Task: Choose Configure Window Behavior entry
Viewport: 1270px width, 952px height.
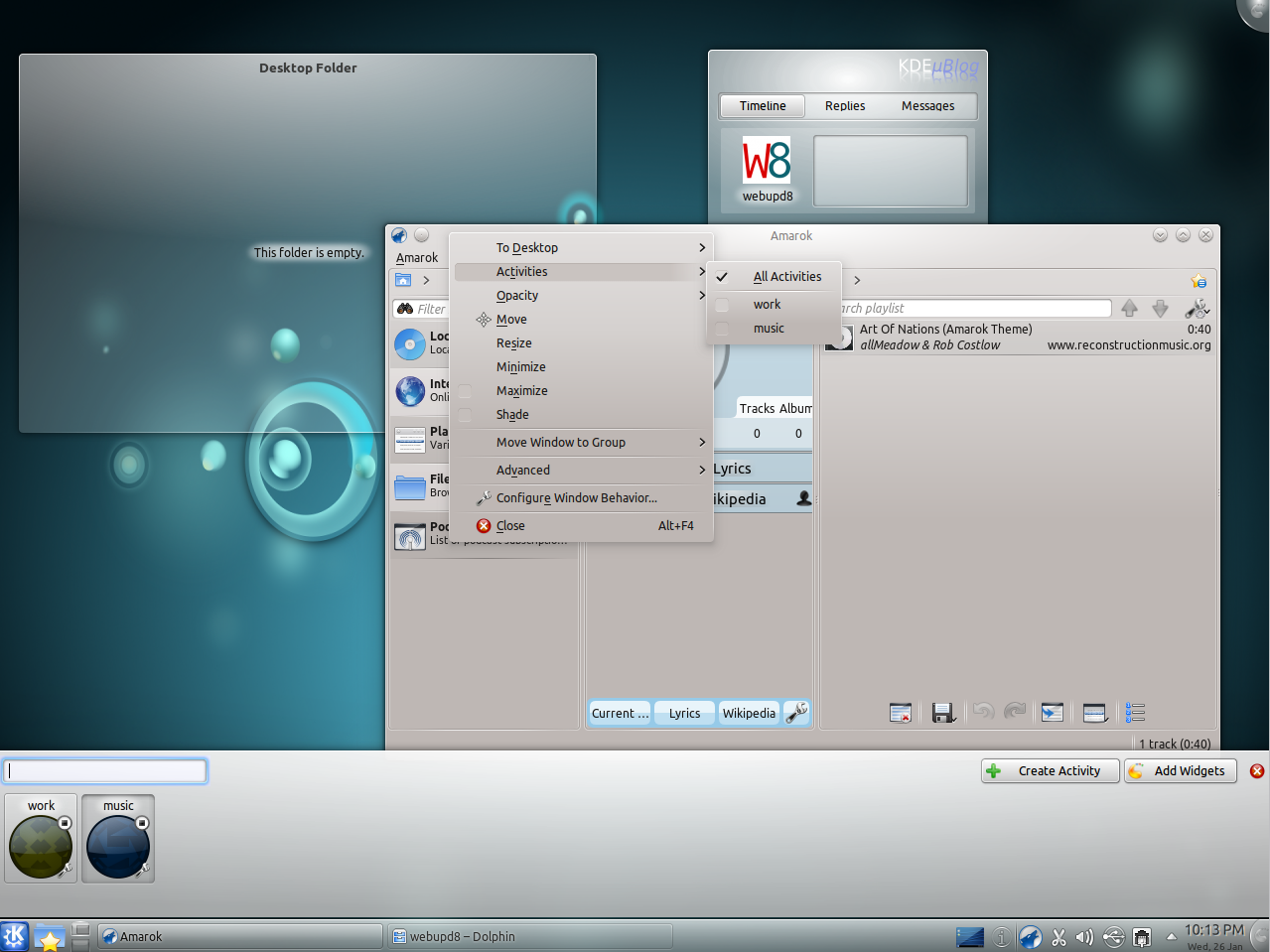Action: [581, 498]
